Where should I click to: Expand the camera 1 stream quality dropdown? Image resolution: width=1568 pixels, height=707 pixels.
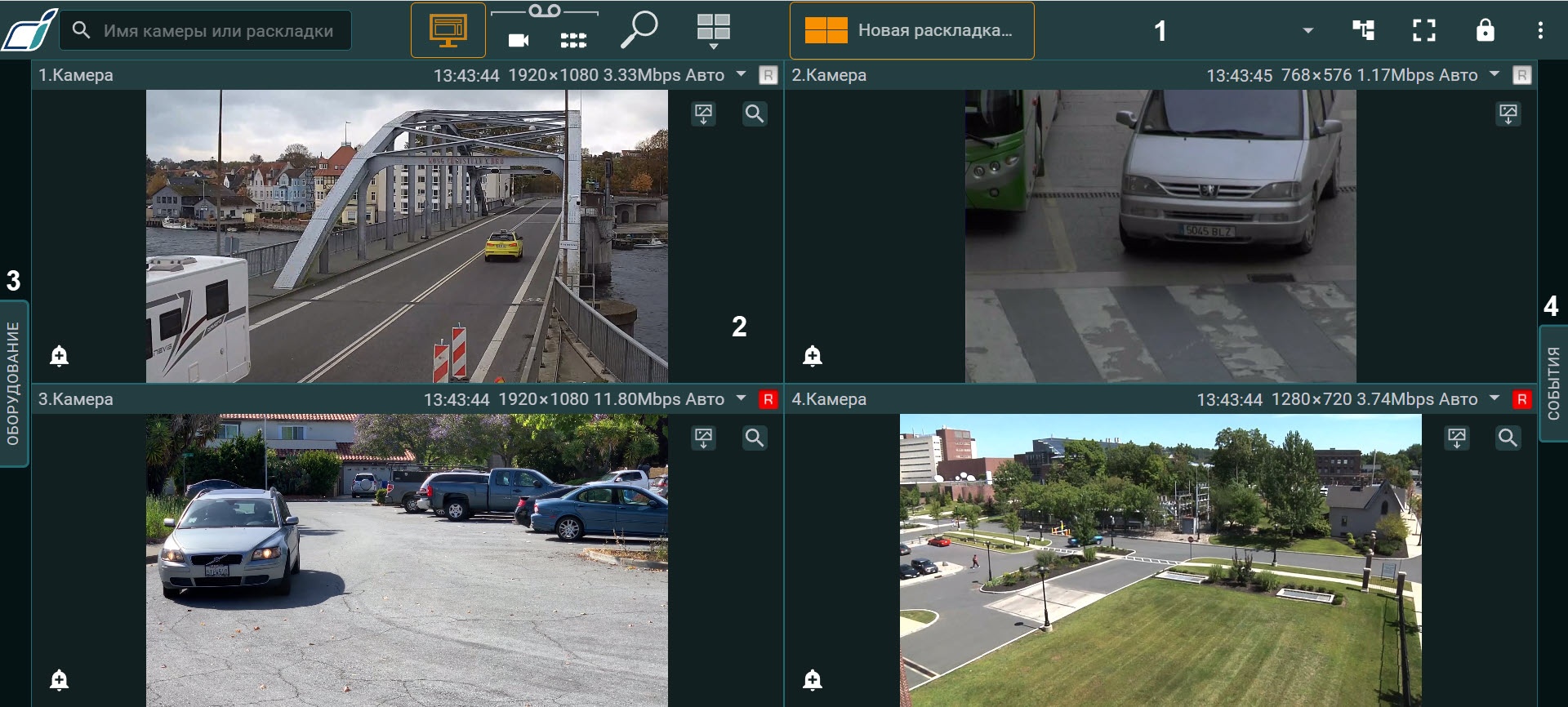(741, 74)
